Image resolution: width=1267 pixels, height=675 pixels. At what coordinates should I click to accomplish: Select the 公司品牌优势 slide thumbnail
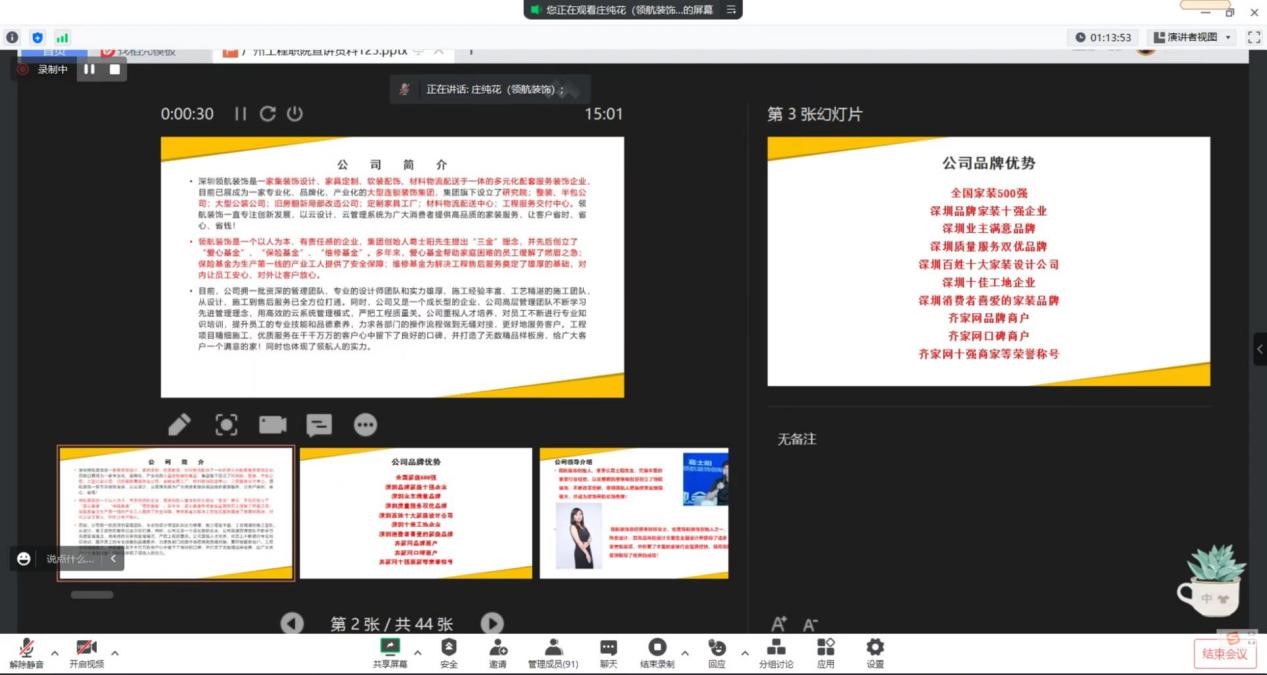[x=415, y=513]
